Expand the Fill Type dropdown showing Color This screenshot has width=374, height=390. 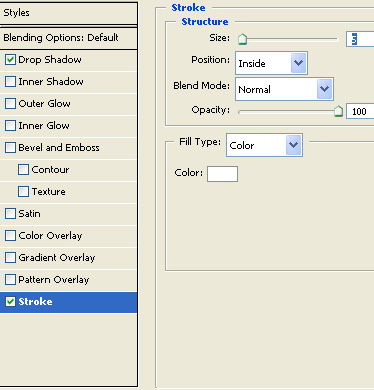264,145
